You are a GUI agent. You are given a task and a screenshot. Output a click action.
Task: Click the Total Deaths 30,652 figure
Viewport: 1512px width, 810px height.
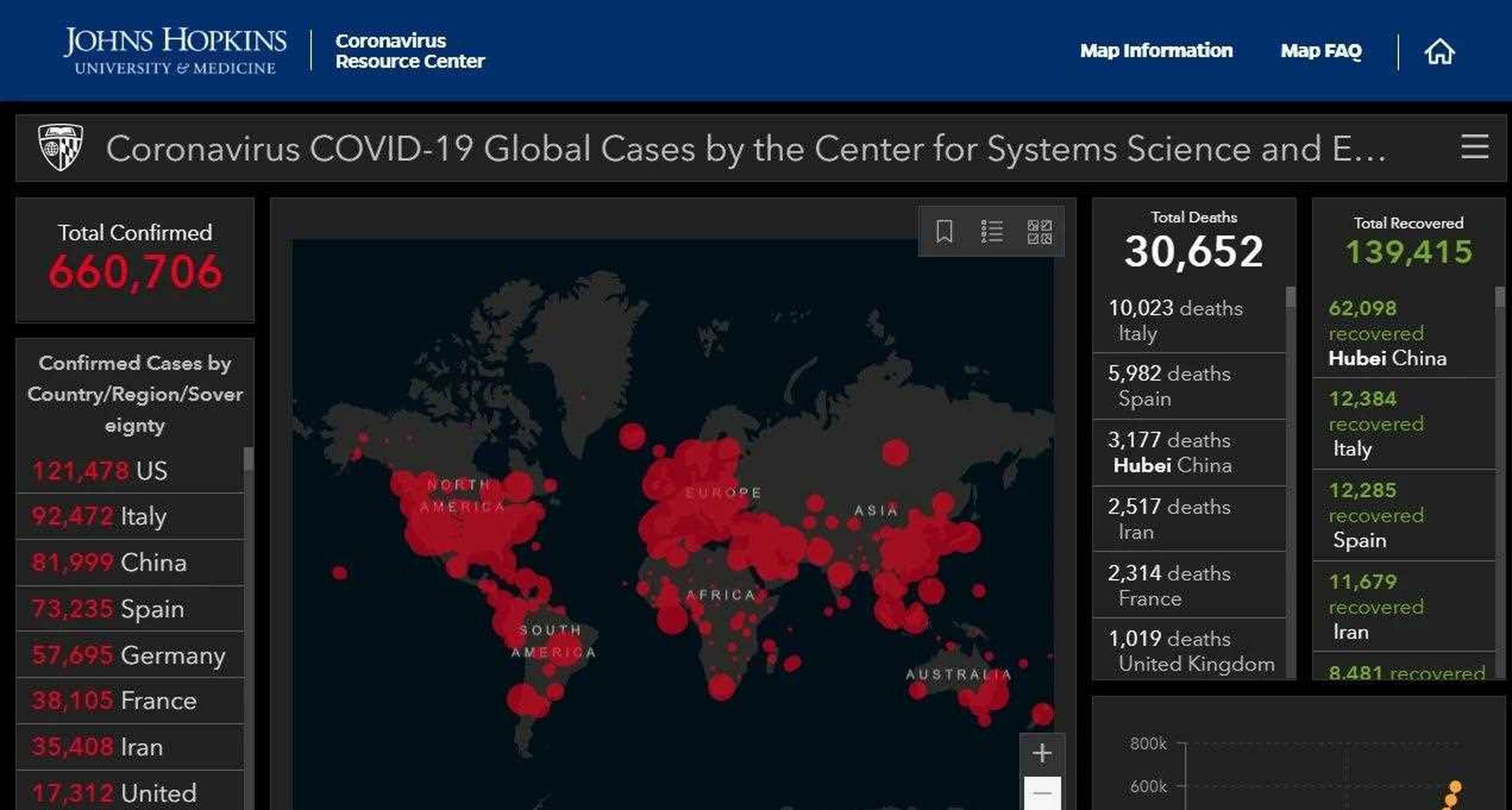1194,251
